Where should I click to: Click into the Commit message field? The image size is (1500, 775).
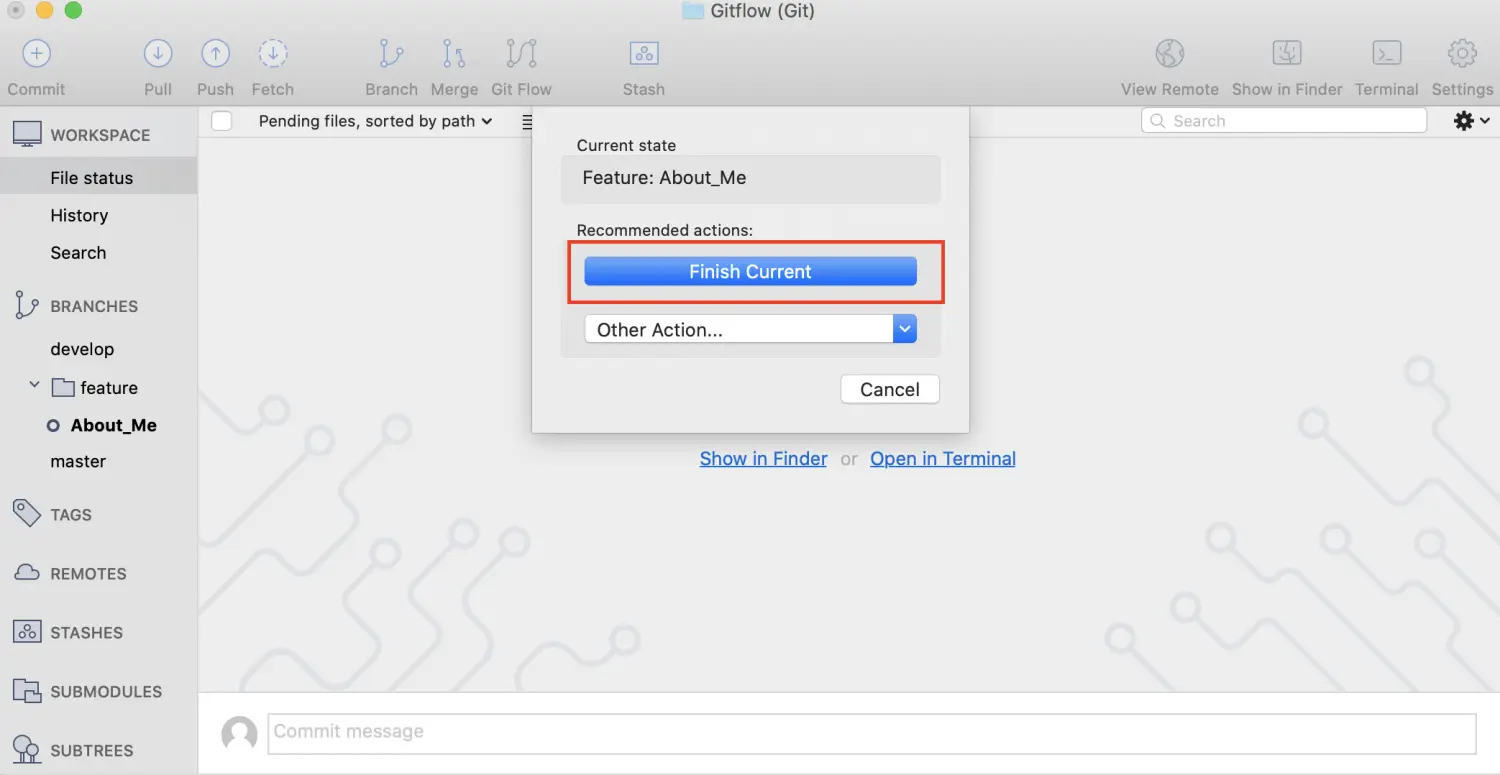coord(871,733)
